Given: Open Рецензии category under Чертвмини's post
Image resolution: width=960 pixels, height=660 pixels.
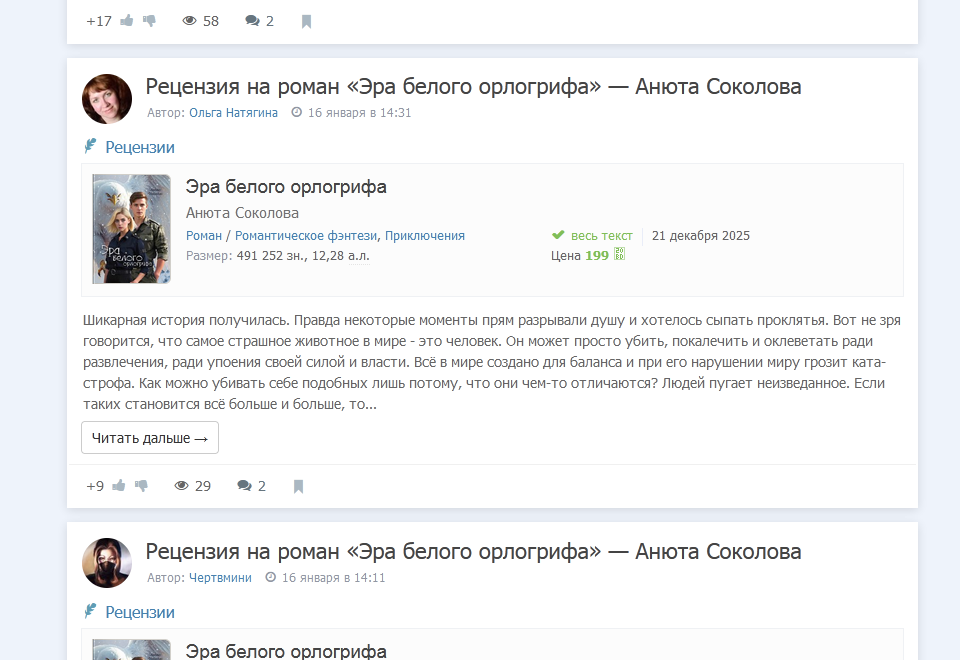Looking at the screenshot, I should coord(140,612).
